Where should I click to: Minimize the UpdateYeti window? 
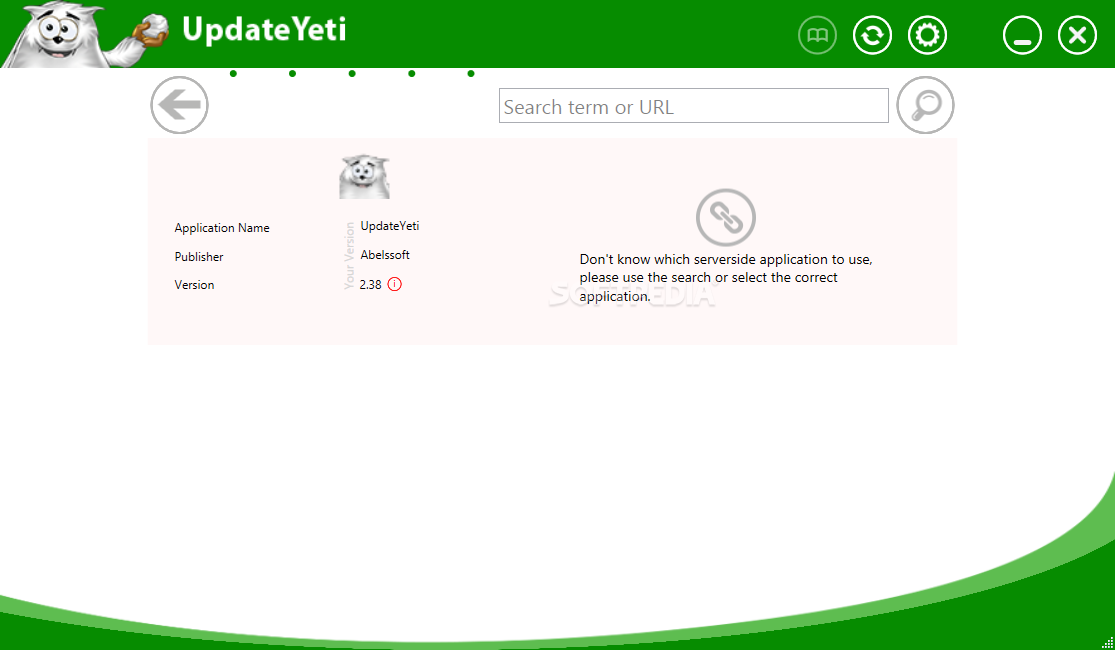point(1023,35)
